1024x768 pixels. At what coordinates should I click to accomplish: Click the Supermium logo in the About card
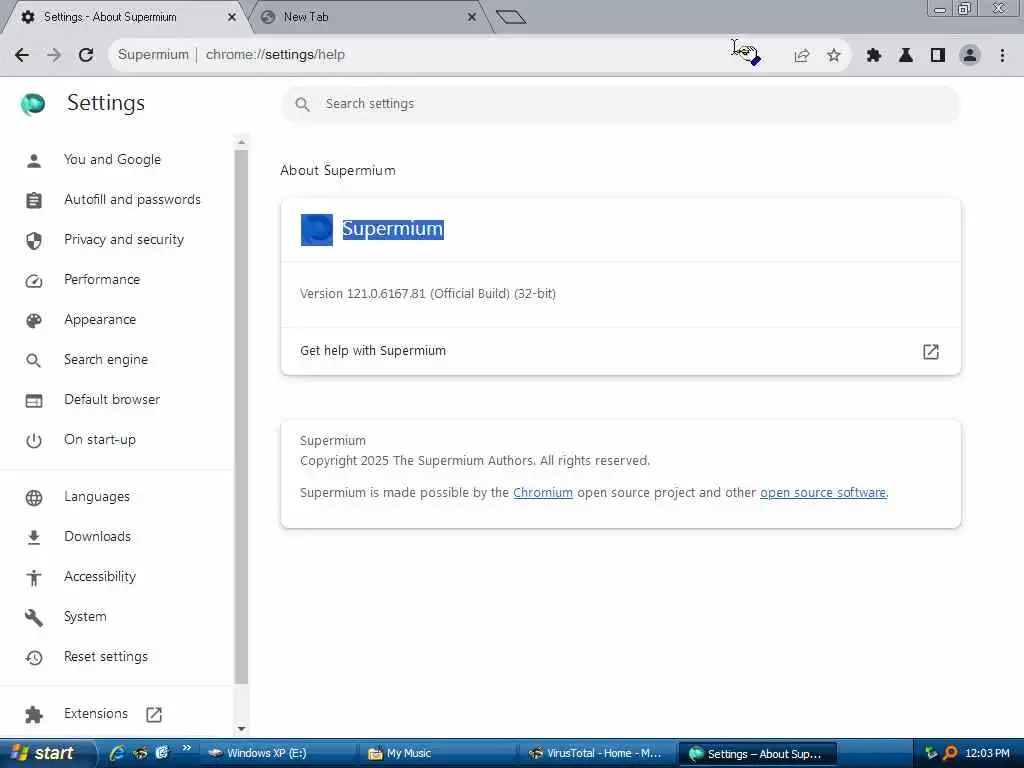(x=317, y=230)
